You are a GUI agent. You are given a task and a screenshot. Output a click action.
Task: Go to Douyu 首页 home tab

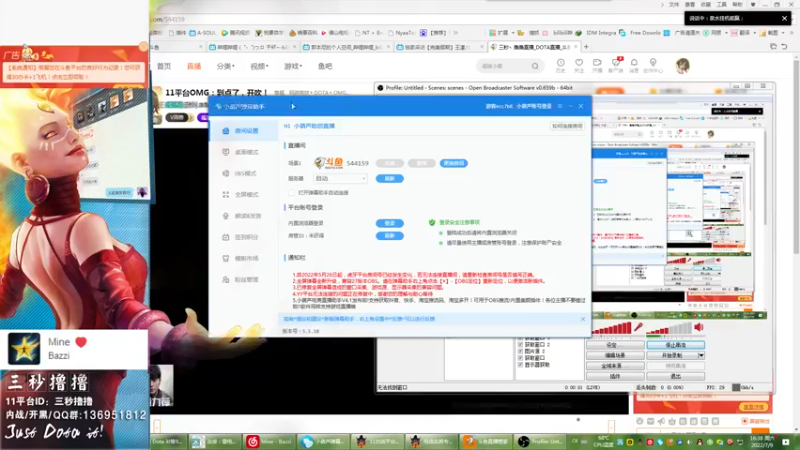[x=164, y=66]
